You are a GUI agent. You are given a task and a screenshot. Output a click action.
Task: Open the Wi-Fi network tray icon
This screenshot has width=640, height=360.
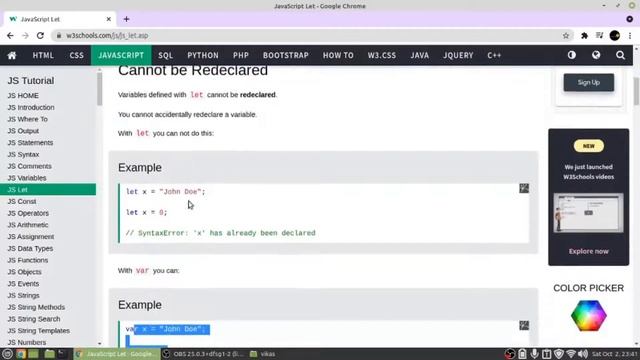571,354
